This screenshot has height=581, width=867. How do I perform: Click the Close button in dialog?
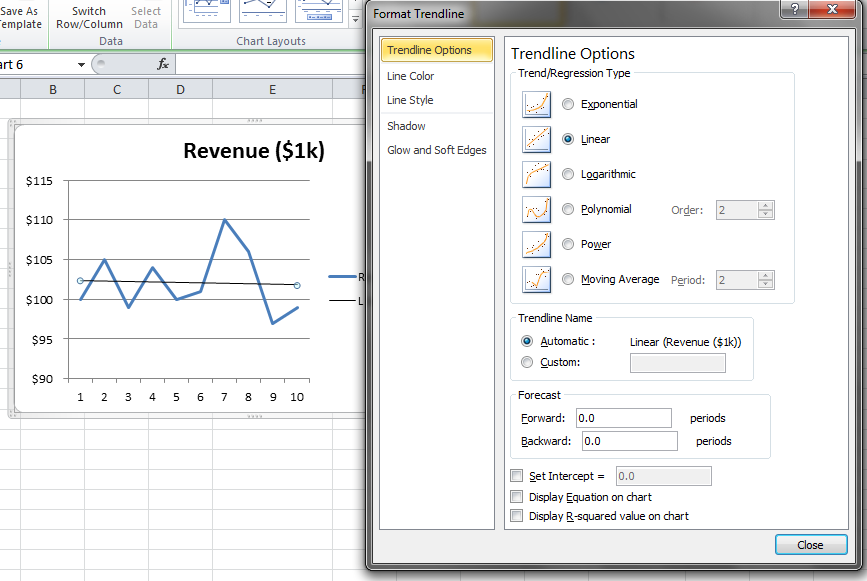811,545
